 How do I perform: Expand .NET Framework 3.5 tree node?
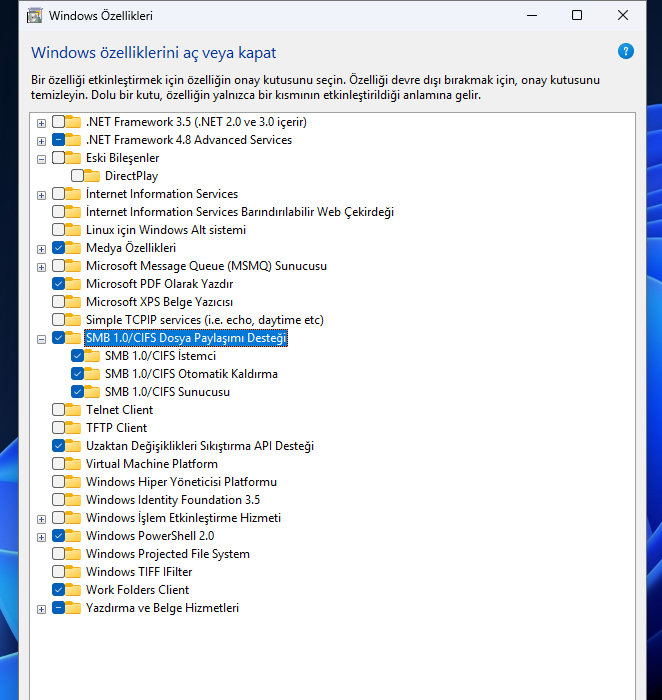click(x=42, y=123)
